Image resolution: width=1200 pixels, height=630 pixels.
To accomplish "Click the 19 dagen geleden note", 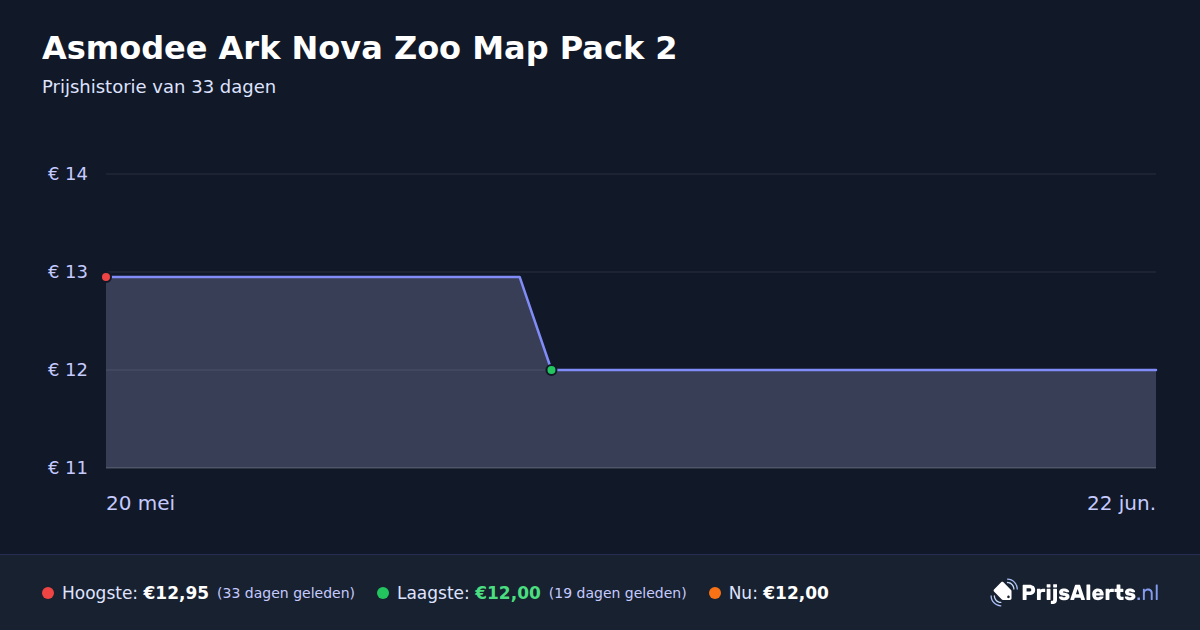I will (617, 593).
